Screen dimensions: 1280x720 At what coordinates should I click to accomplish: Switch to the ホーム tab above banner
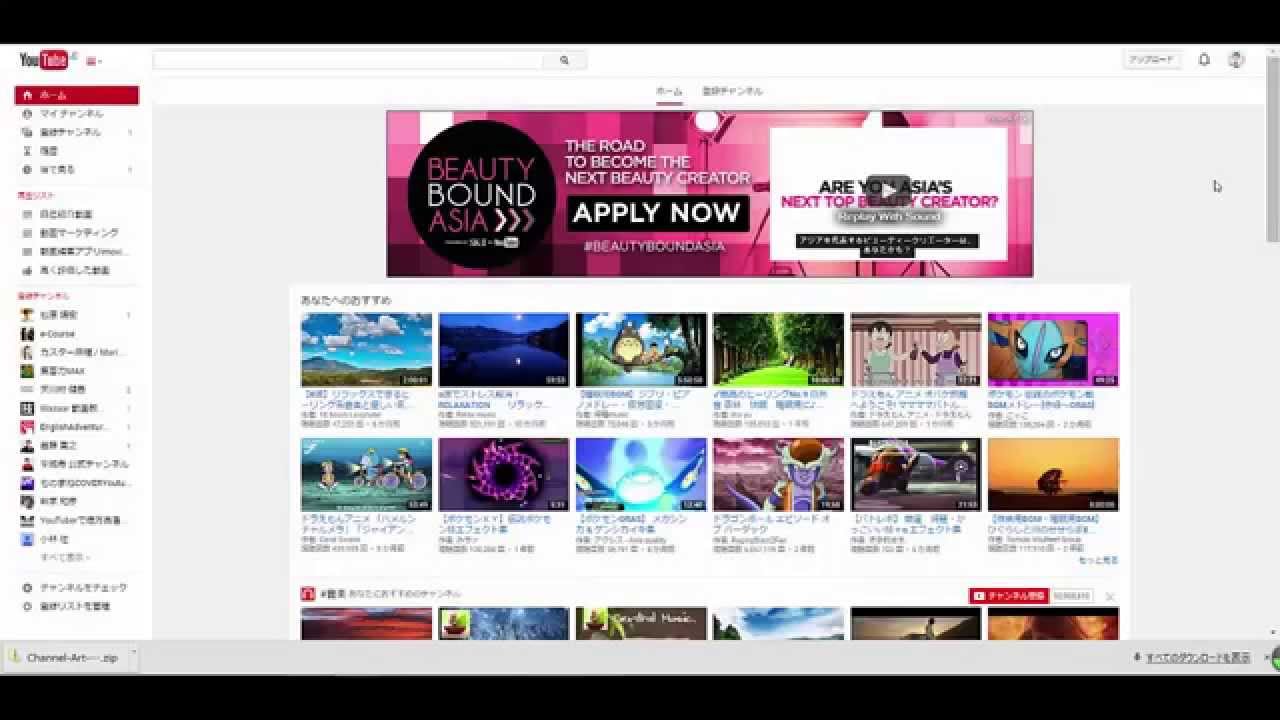(x=669, y=91)
